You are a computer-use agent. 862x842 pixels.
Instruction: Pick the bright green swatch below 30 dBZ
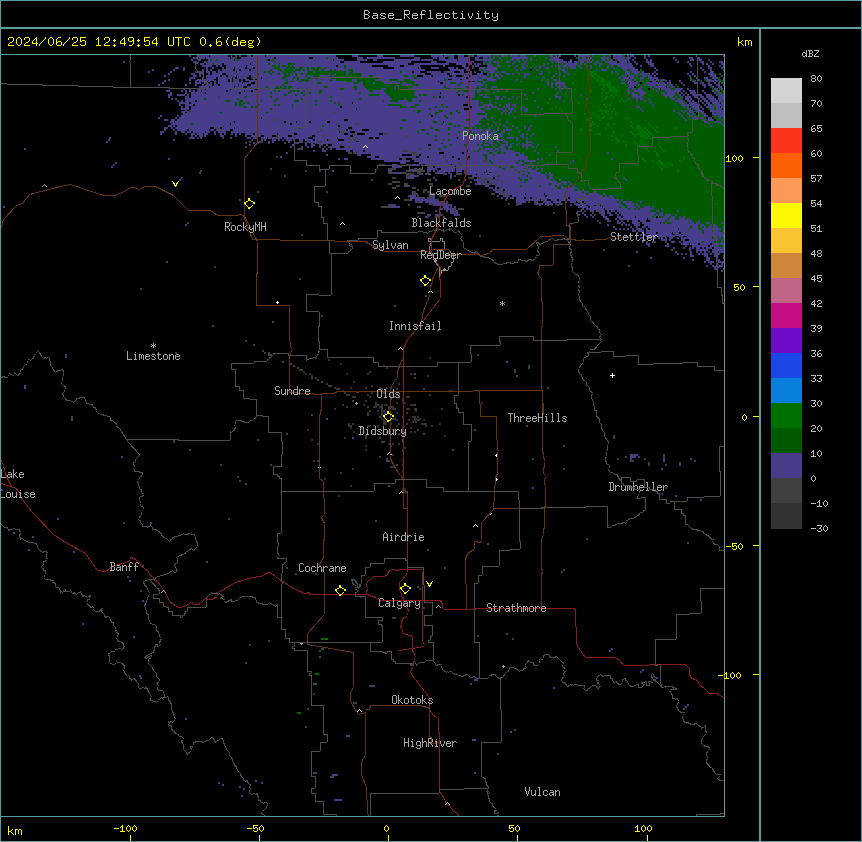[786, 416]
